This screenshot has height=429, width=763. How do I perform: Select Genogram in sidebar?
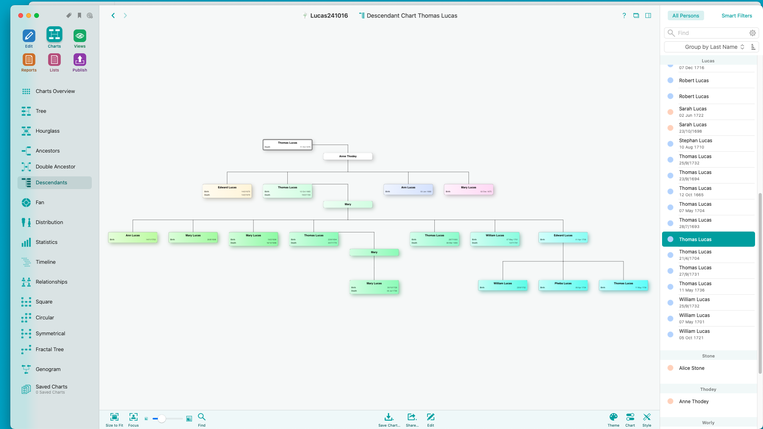tap(54, 370)
